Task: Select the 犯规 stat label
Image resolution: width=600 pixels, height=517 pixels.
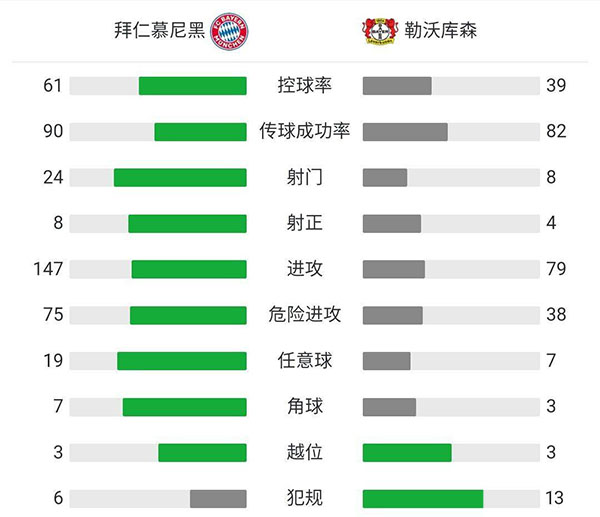Action: click(304, 498)
